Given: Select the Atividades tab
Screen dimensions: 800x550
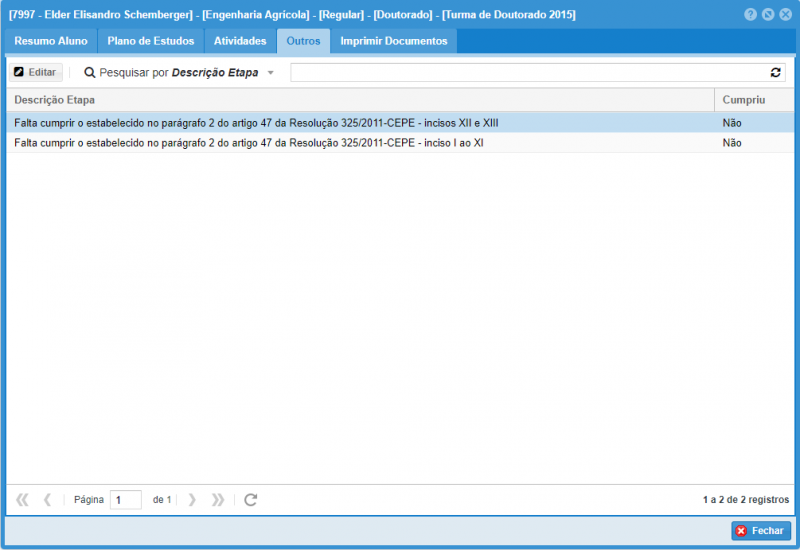Looking at the screenshot, I should (x=240, y=41).
